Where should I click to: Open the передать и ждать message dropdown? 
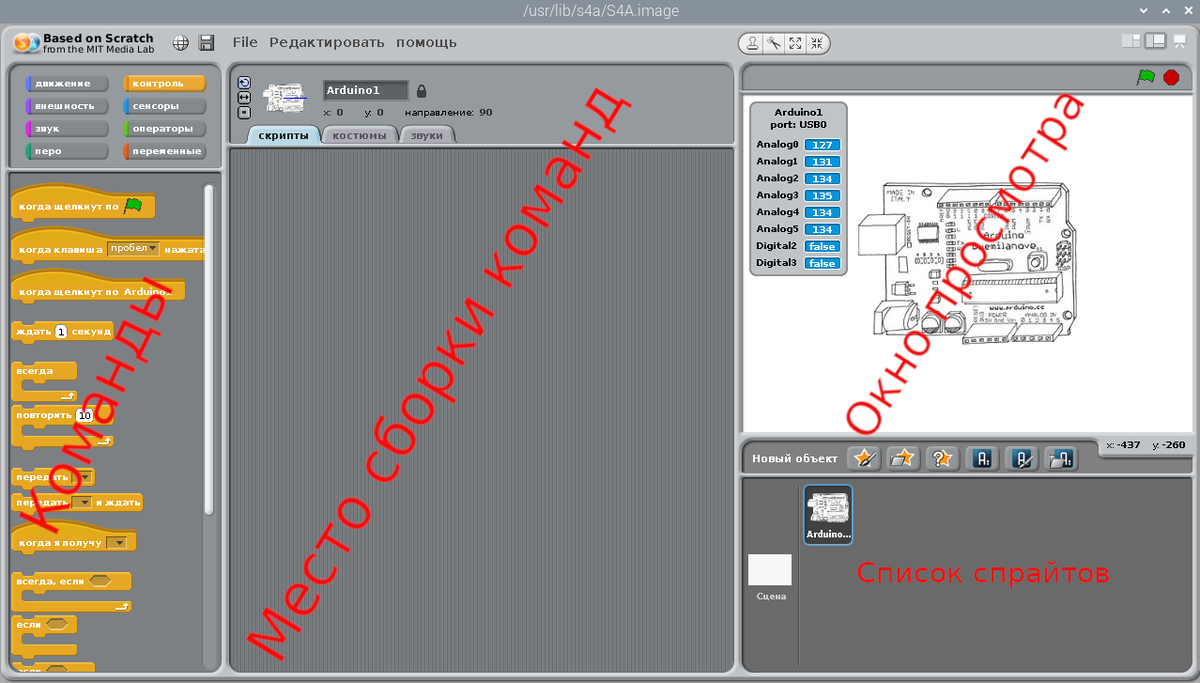pyautogui.click(x=84, y=502)
